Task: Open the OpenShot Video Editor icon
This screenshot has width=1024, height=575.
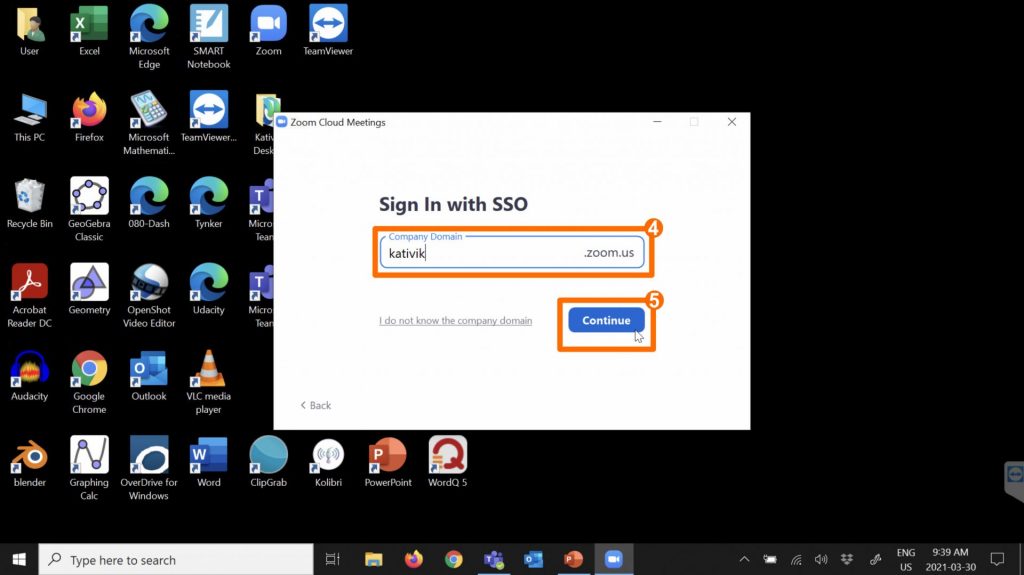Action: (149, 288)
